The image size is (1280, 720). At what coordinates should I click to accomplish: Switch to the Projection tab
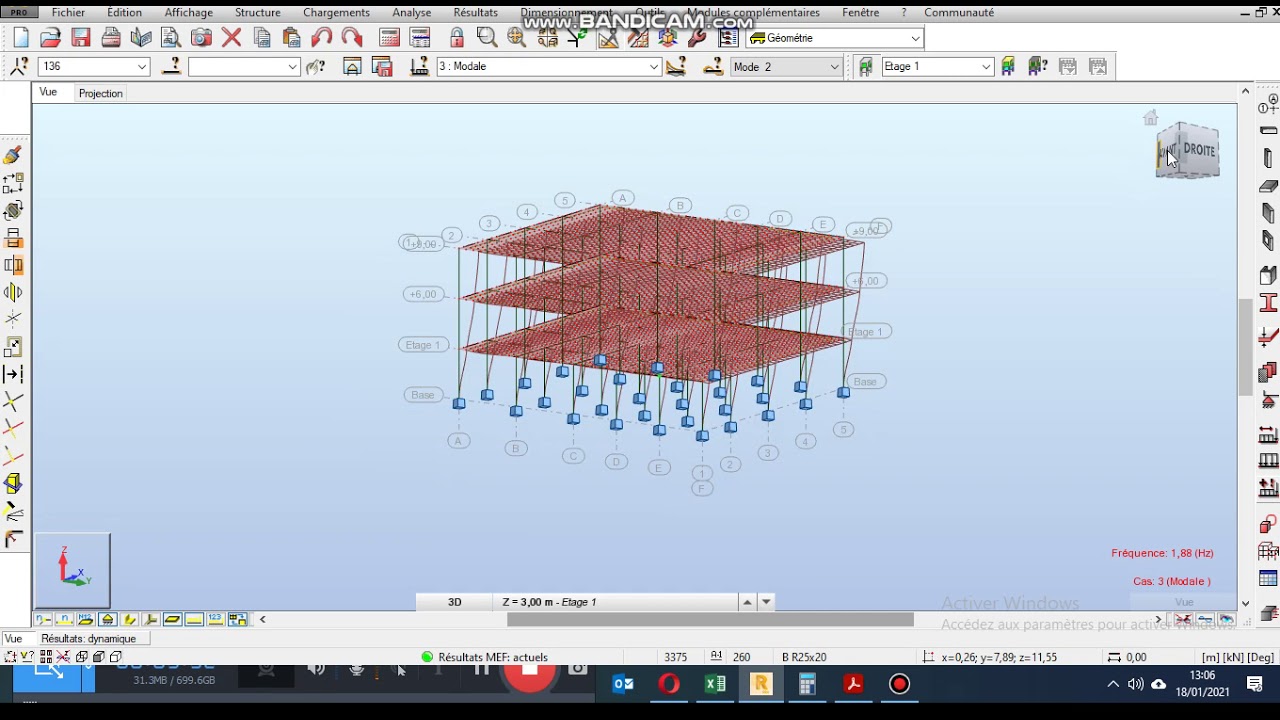(101, 93)
